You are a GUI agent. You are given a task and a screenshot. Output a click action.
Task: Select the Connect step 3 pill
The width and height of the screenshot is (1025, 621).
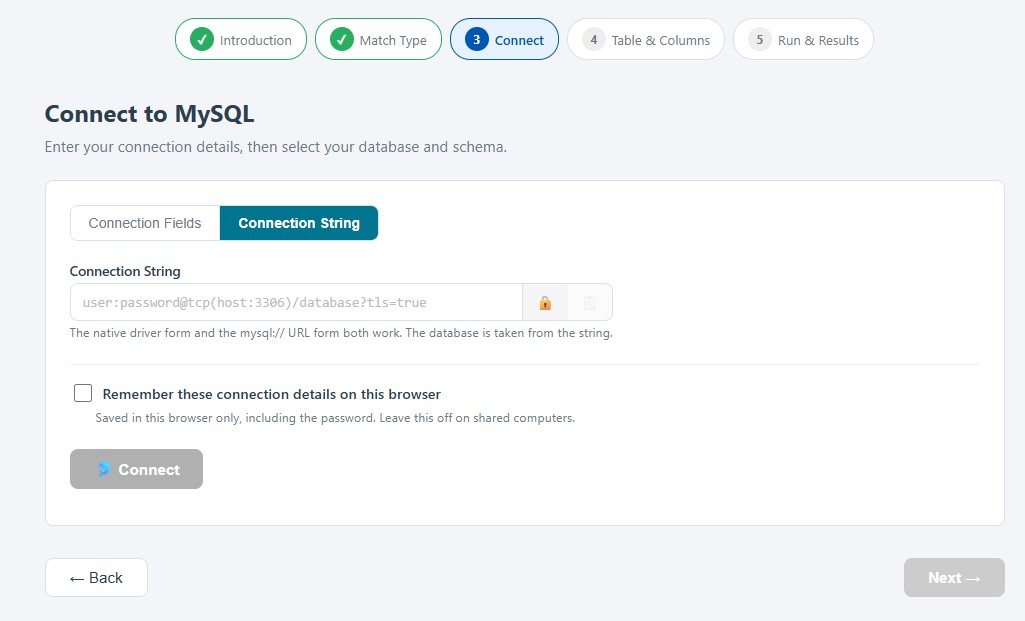(504, 39)
